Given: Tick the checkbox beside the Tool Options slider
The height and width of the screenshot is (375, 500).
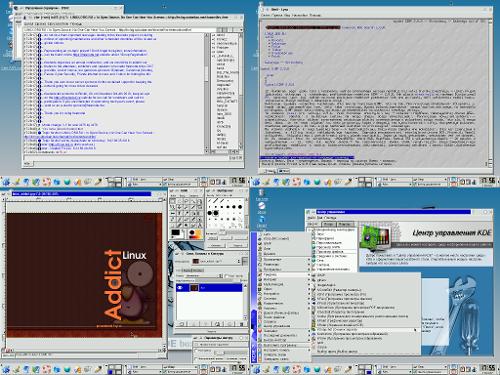Looking at the screenshot, I should click(x=196, y=351).
